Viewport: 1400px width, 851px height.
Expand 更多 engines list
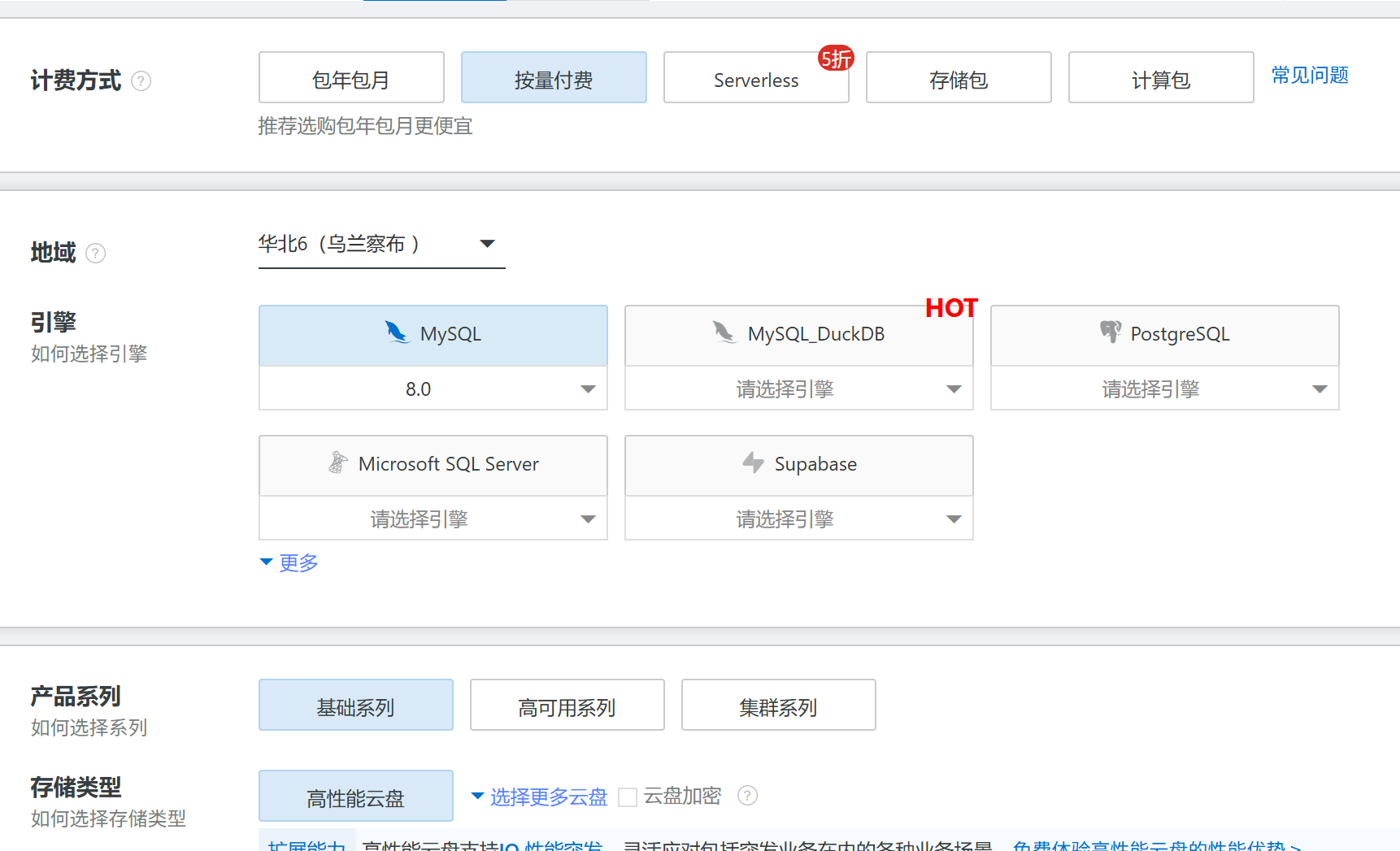coord(289,563)
